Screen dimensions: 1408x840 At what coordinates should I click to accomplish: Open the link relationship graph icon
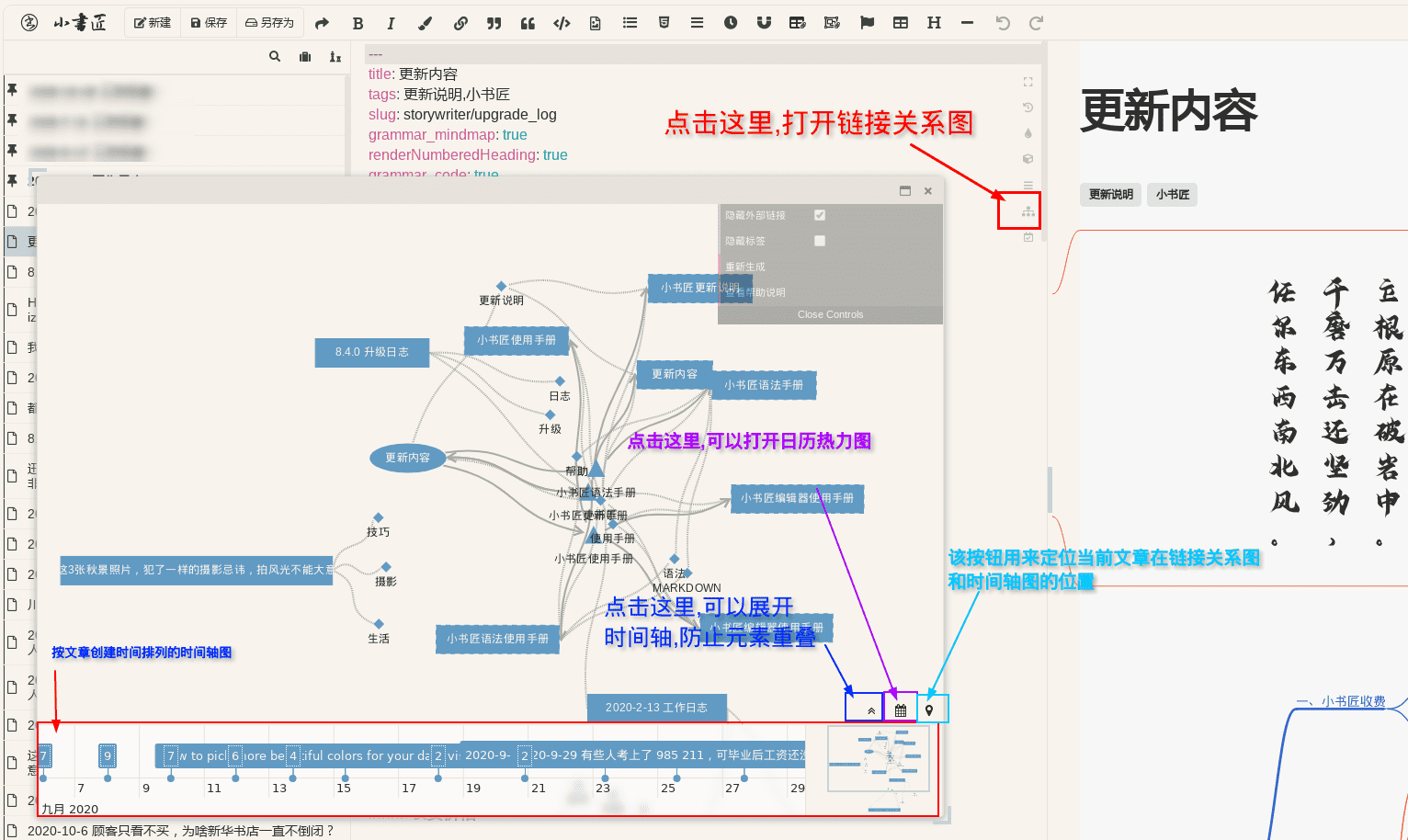click(1028, 211)
